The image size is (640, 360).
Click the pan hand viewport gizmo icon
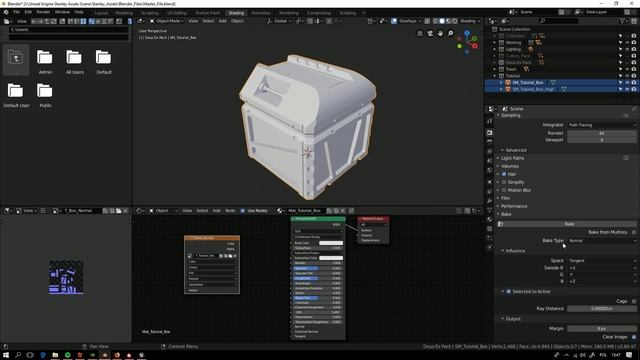click(x=440, y=33)
